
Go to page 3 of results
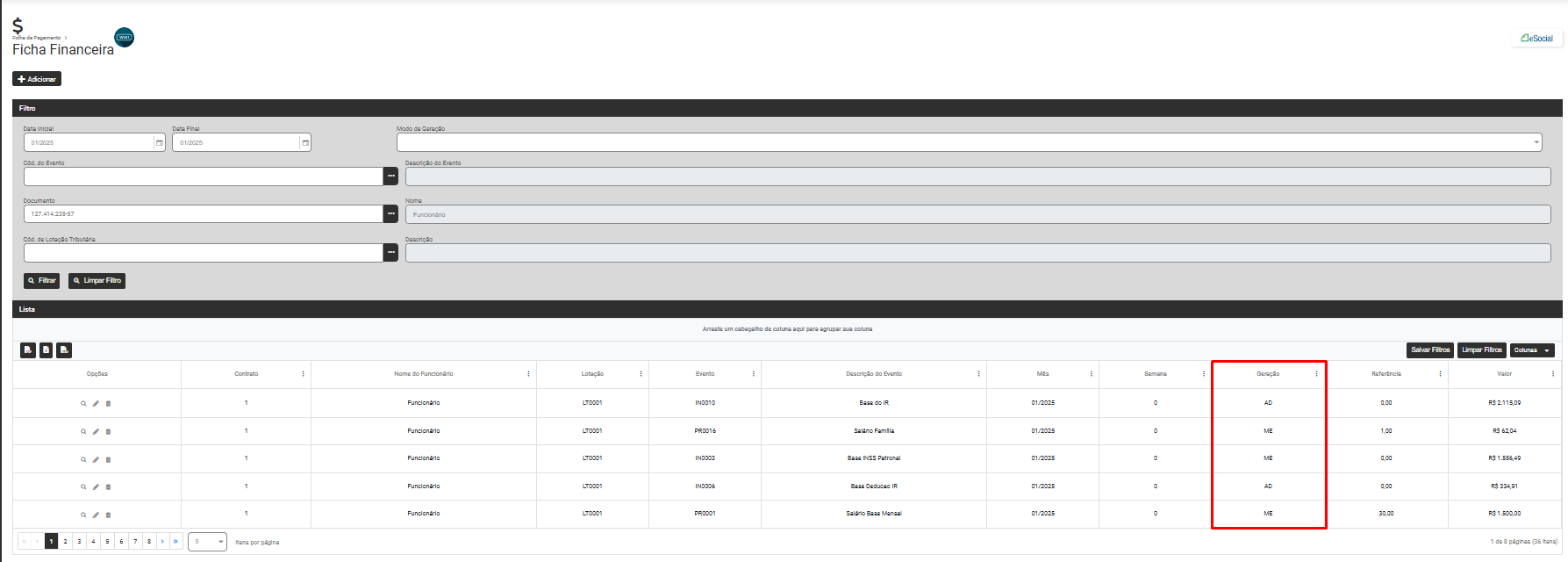[79, 542]
